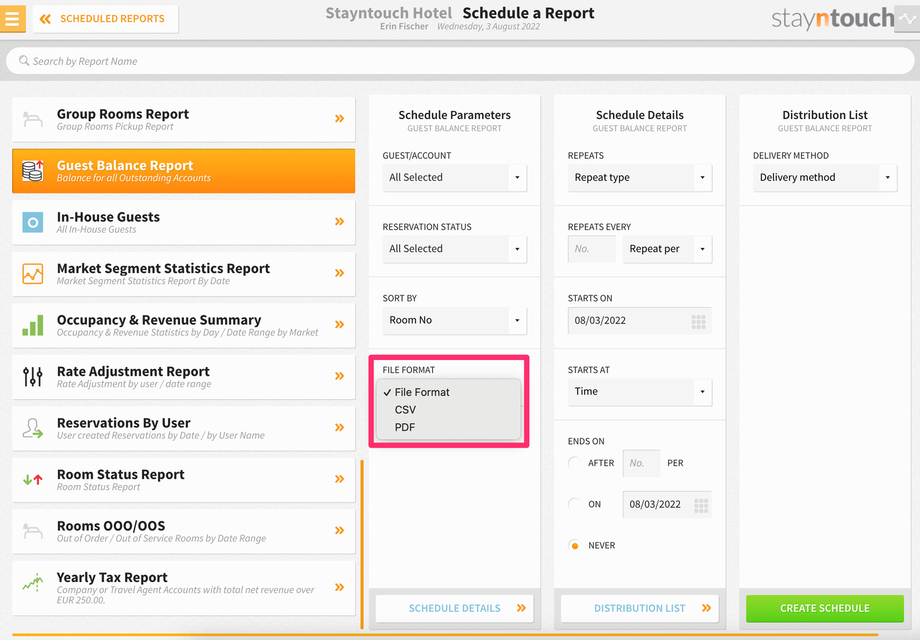Open the Sort By Room No dropdown
Screen dimensions: 920x640
[x=455, y=320]
